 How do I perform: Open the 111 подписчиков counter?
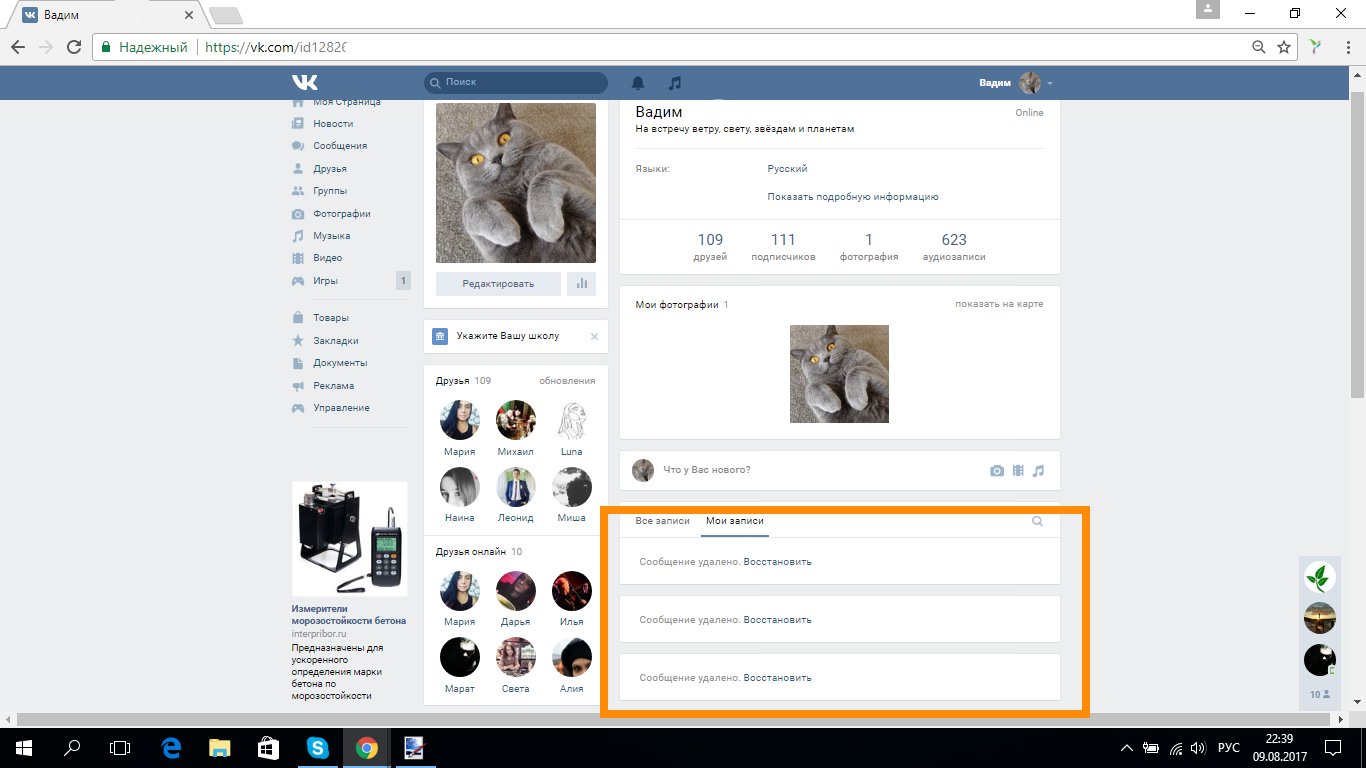(783, 247)
